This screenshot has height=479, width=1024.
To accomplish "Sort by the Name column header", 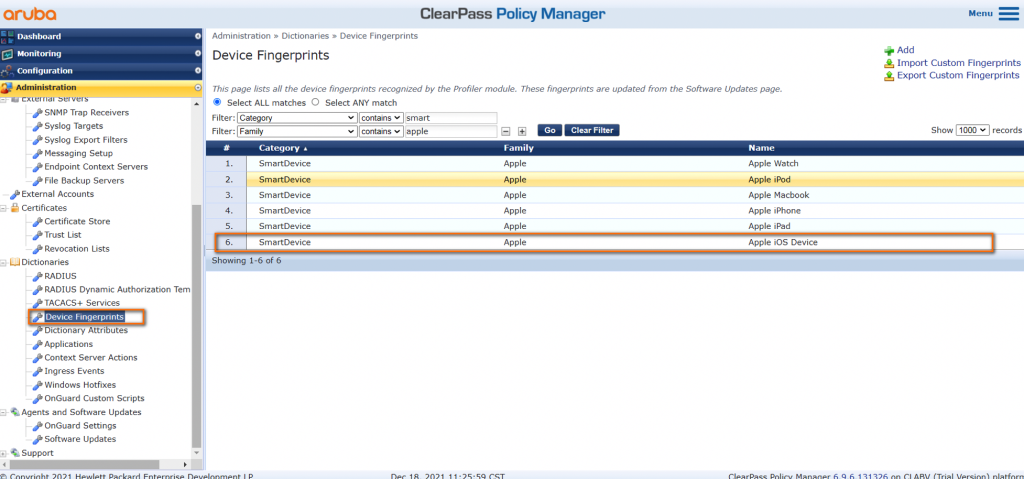I will (760, 148).
